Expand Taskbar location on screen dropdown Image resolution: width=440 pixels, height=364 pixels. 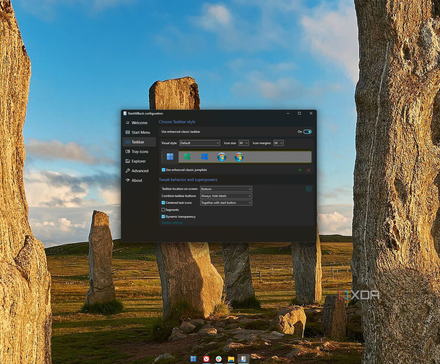coord(226,189)
